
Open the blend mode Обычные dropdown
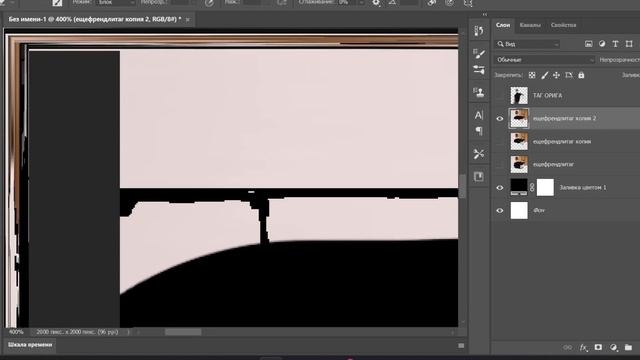544,60
